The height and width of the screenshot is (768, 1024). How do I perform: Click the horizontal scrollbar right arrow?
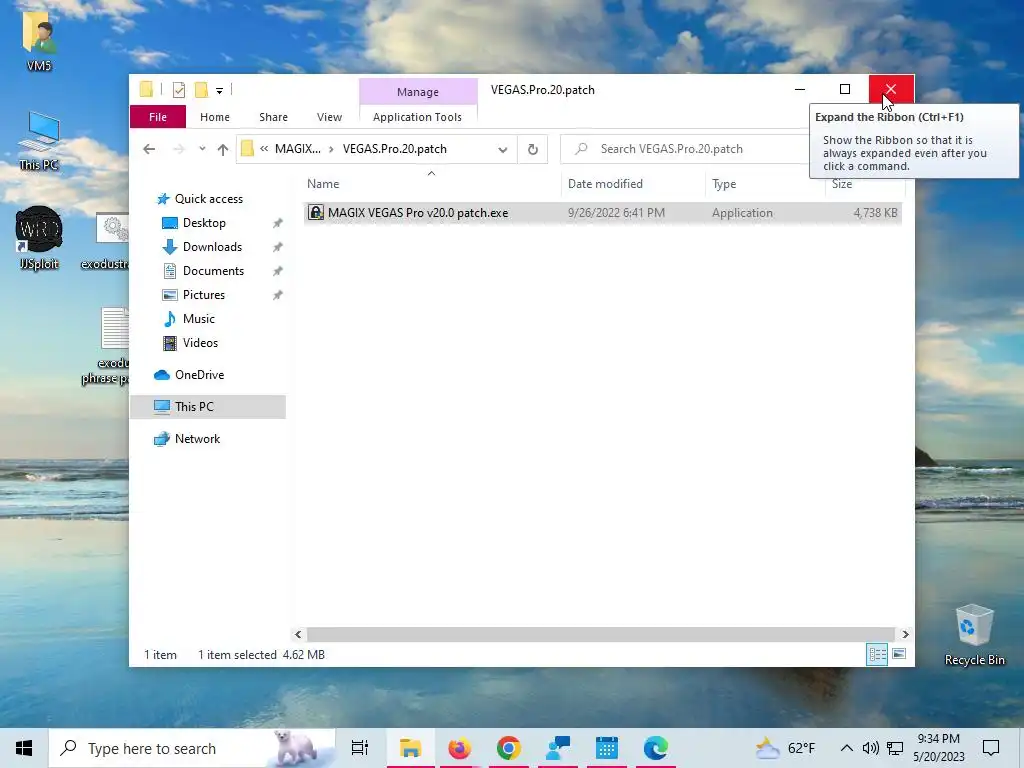pos(905,634)
